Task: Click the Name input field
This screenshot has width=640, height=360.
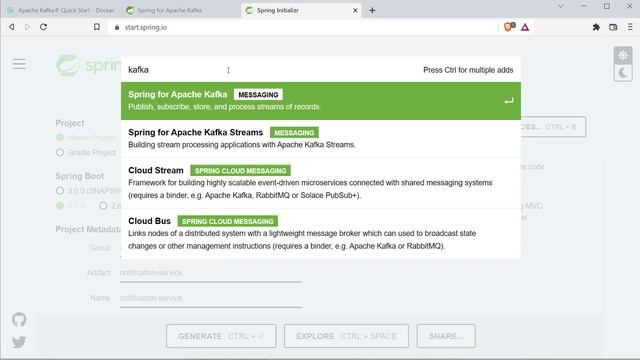Action: [211, 298]
